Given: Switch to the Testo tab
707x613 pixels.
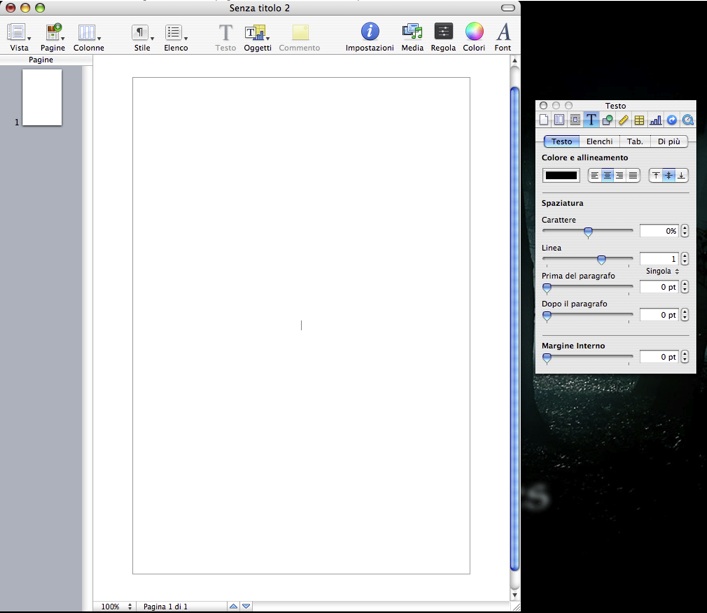Looking at the screenshot, I should [561, 142].
